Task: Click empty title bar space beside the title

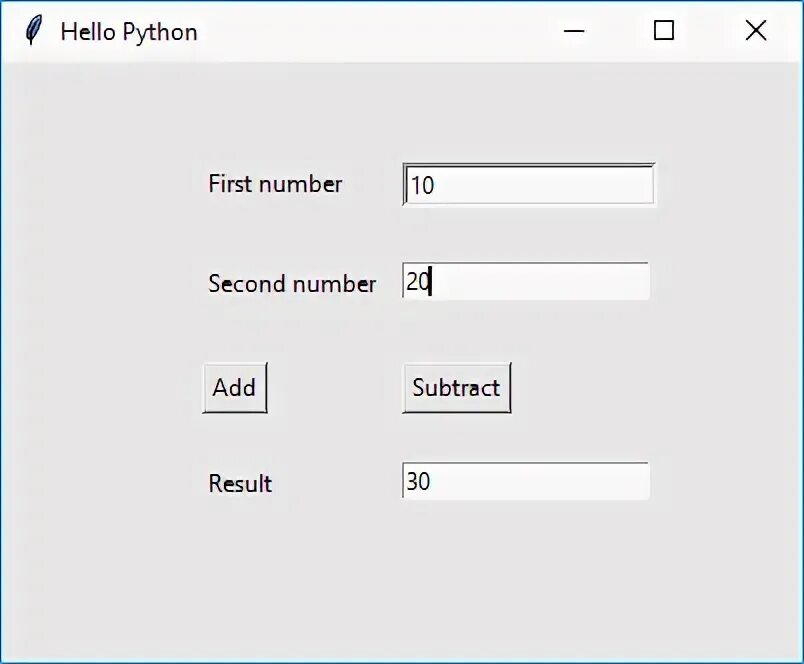Action: pos(380,32)
